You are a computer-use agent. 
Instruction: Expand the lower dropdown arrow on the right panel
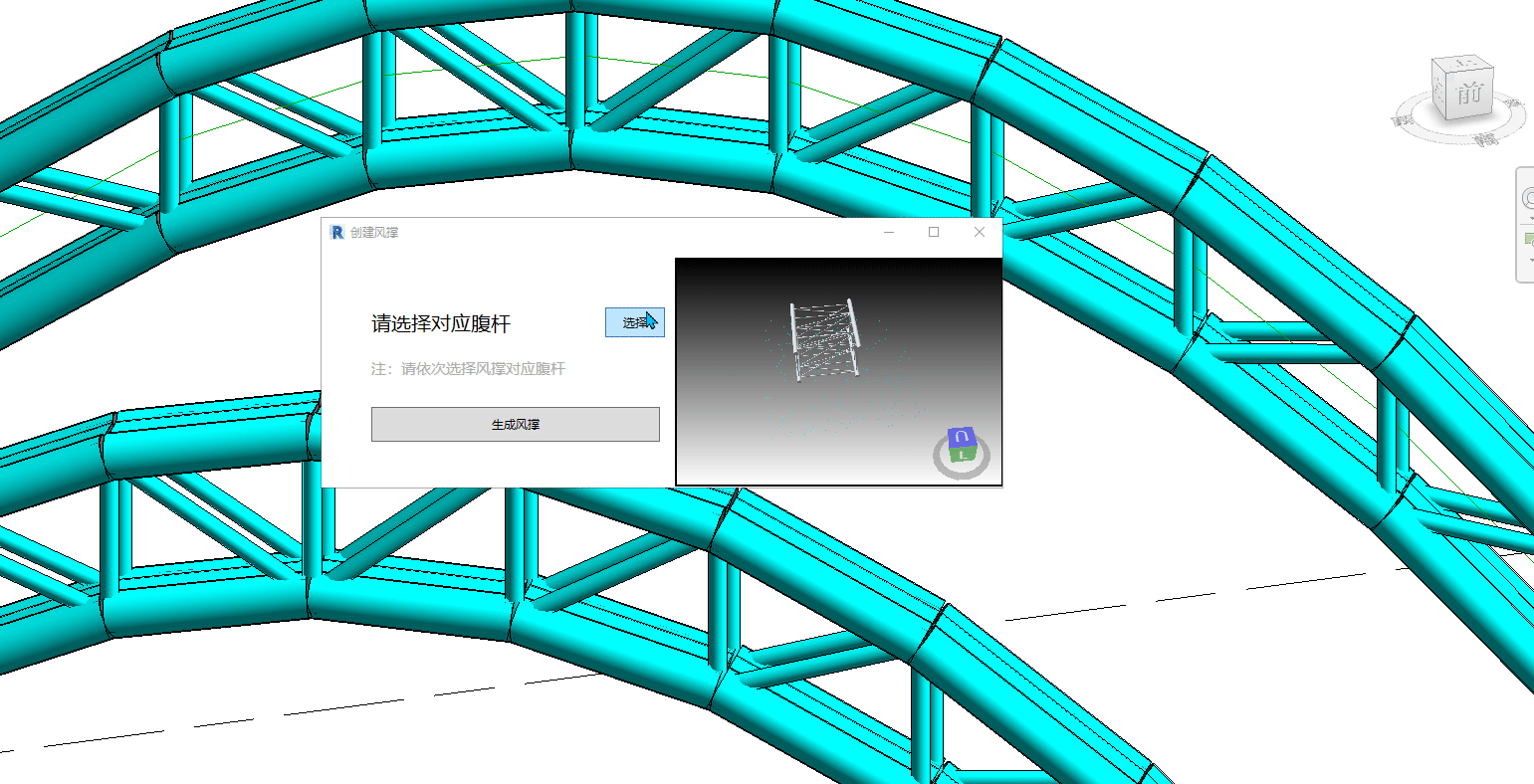click(1530, 261)
